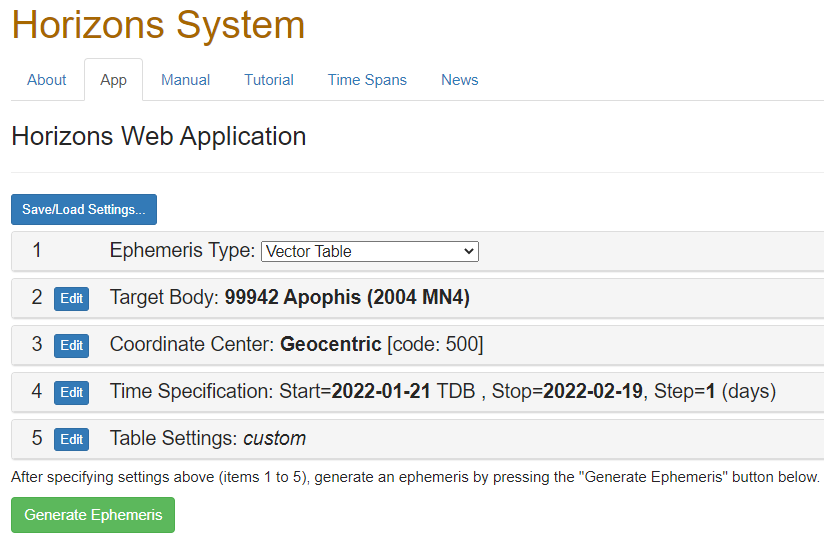Click the start date 2022-01-21
824x538 pixels.
(382, 392)
